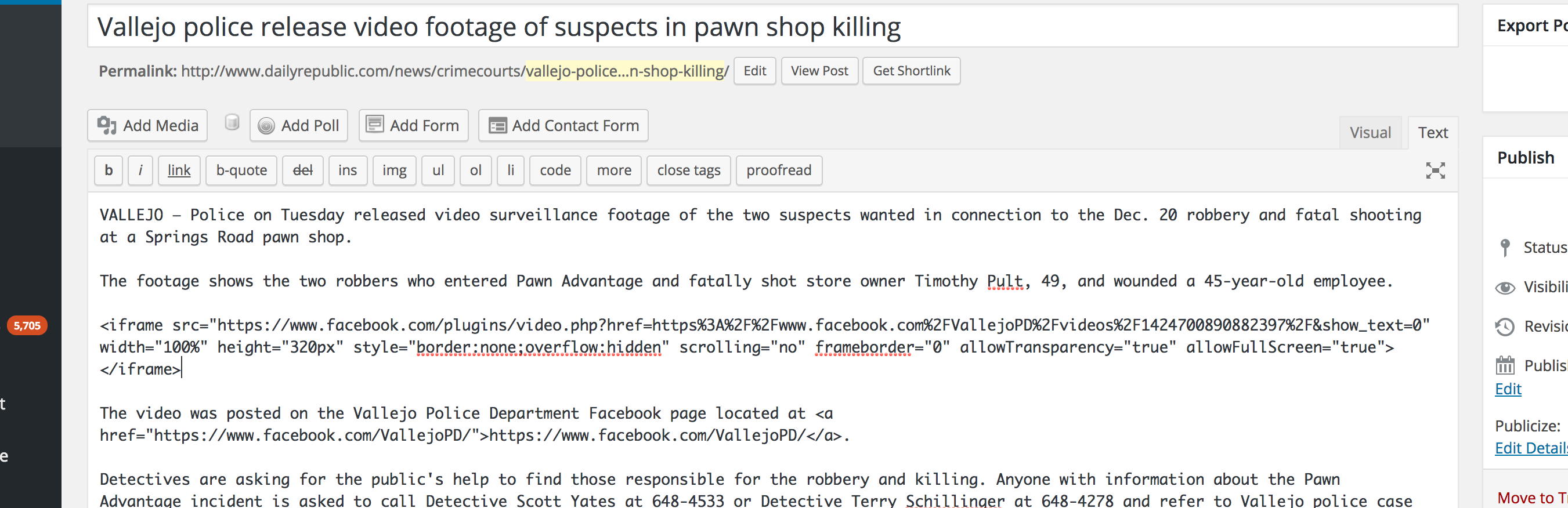Click the Add Contact Form button
This screenshot has height=508, width=1568.
click(x=563, y=125)
